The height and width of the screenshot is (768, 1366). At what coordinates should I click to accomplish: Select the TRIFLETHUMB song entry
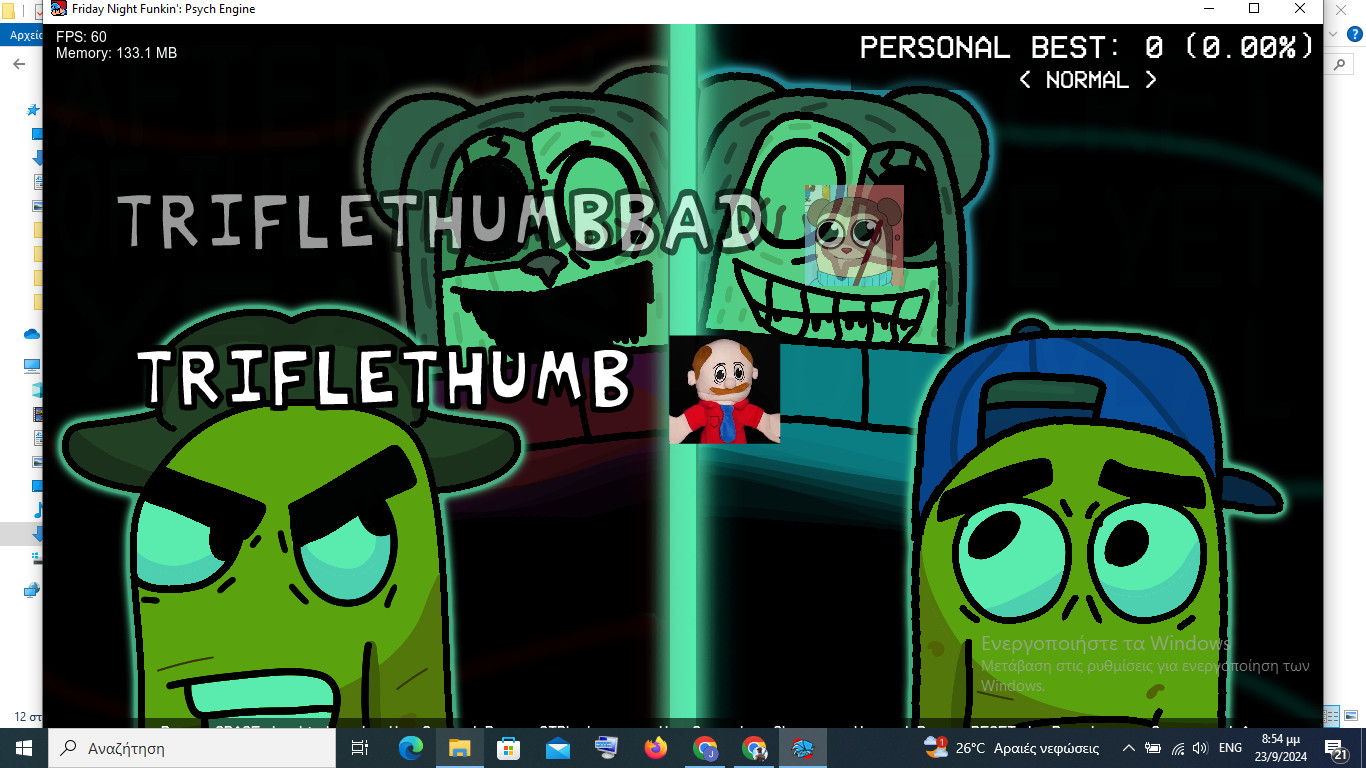coord(385,378)
